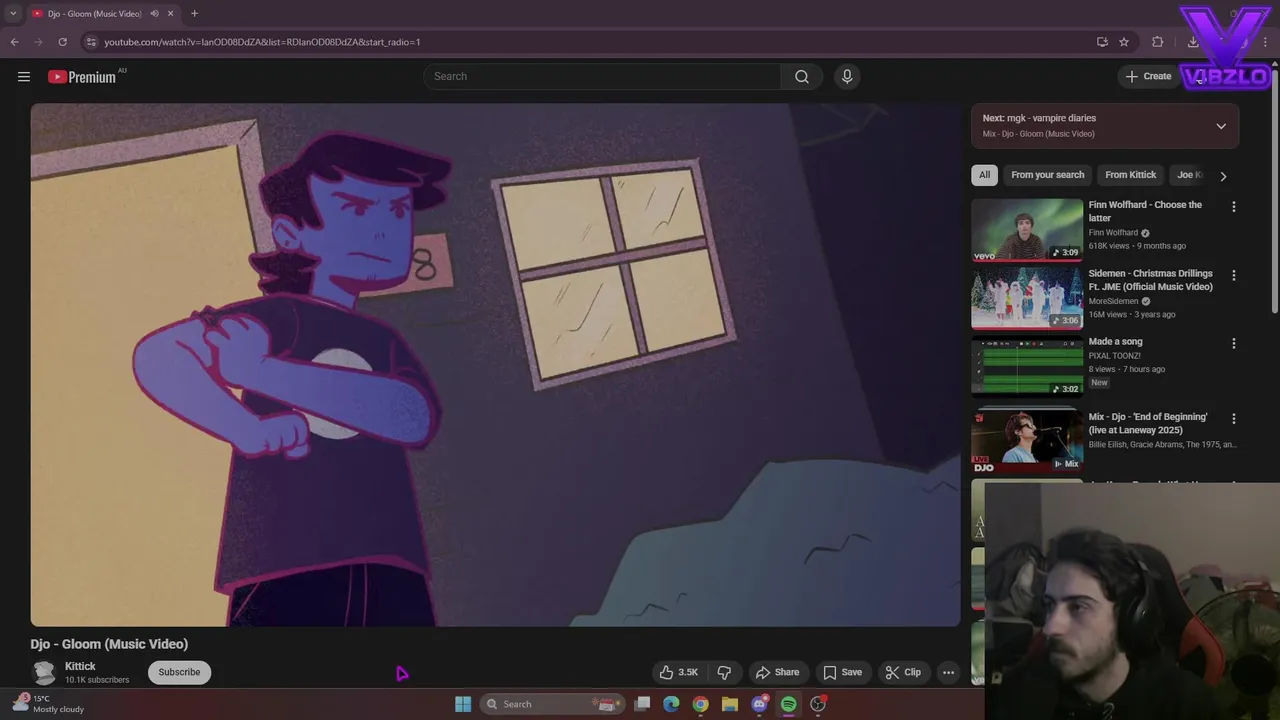Open the Create menu

point(1148,76)
